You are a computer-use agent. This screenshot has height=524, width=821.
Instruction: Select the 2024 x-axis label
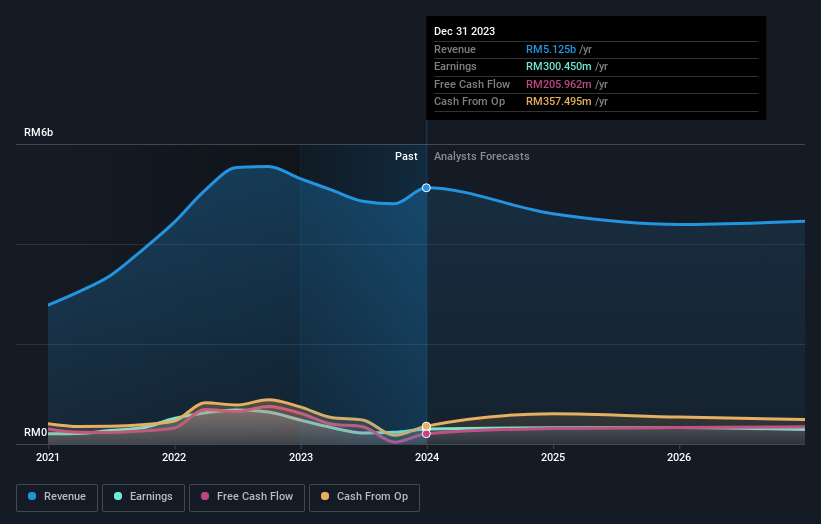(427, 457)
